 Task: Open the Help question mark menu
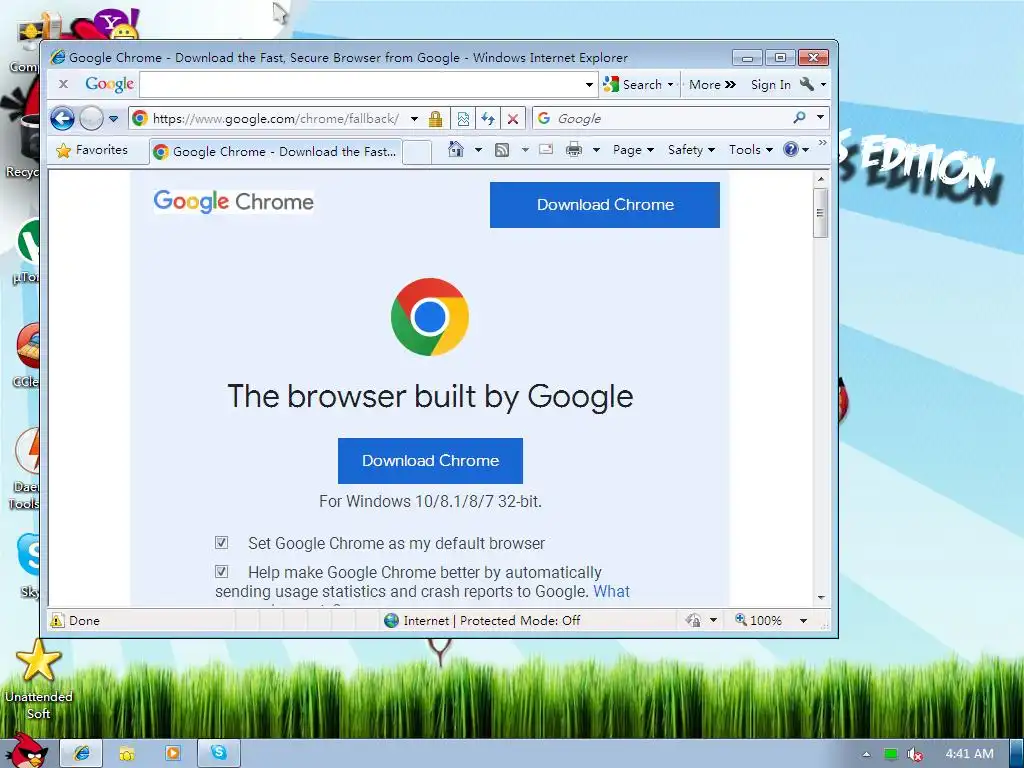tap(795, 150)
